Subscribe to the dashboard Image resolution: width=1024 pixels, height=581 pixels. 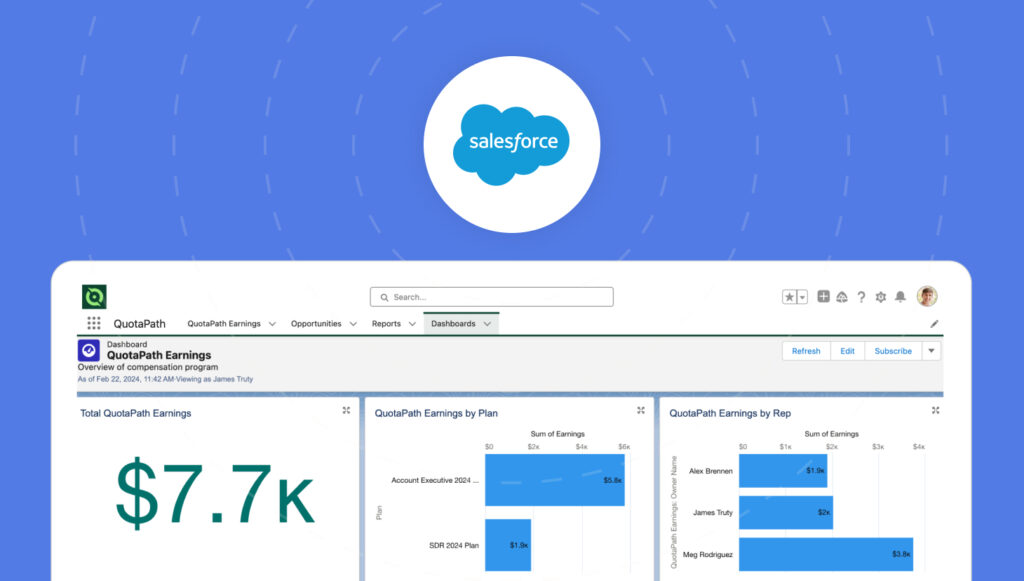pos(893,351)
